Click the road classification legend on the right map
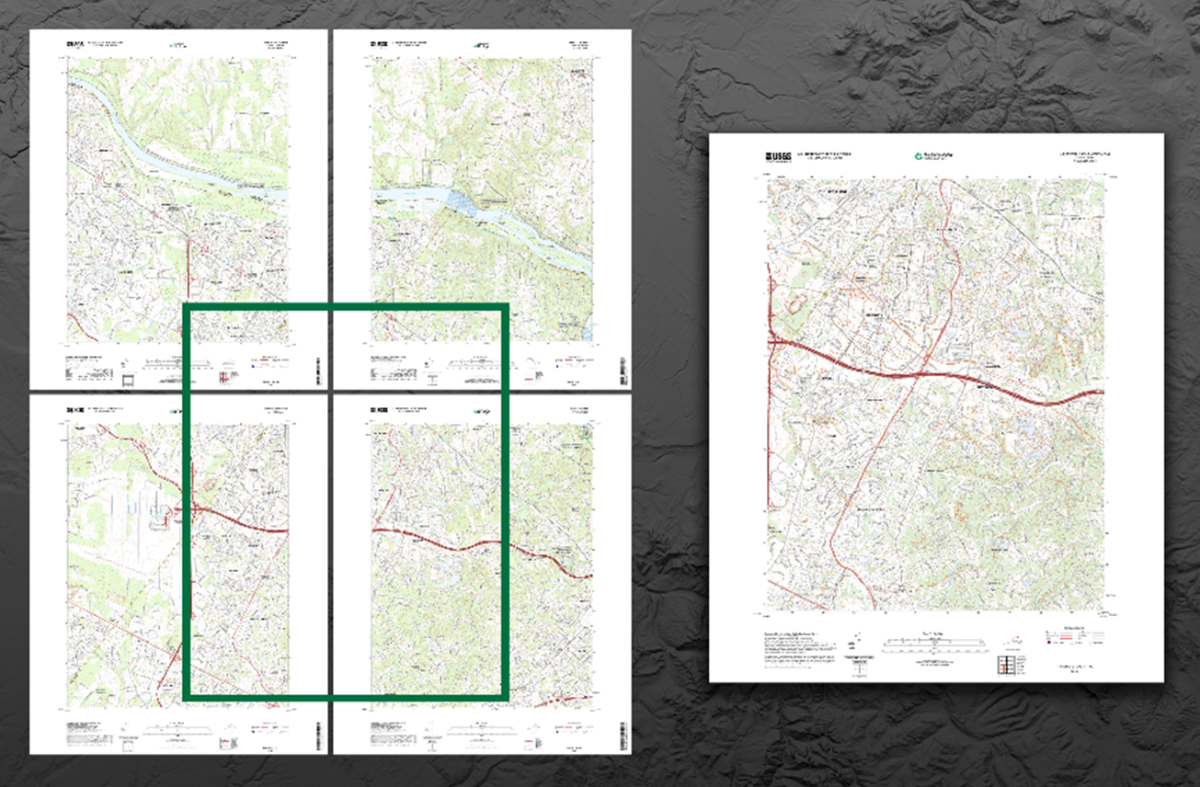Screen dimensions: 1200x787 point(1073,636)
